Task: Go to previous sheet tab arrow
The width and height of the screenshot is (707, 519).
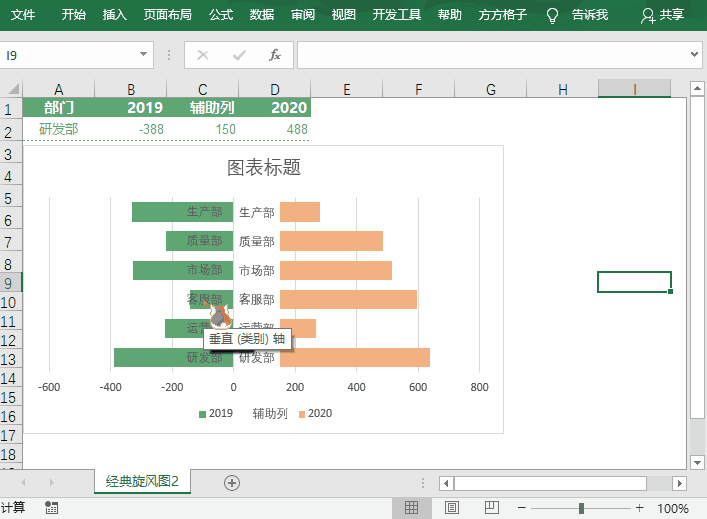Action: click(x=23, y=482)
